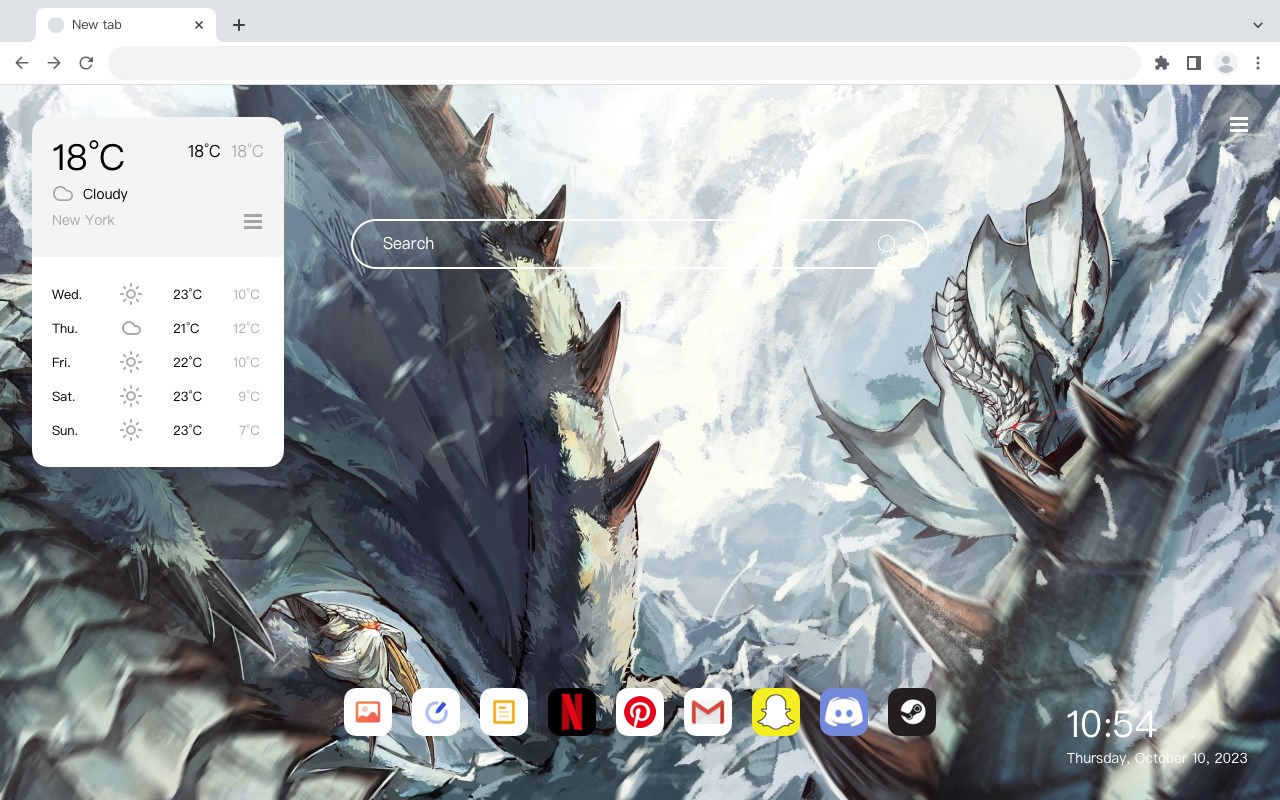Go forward one page
This screenshot has height=800, width=1280.
pos(54,63)
